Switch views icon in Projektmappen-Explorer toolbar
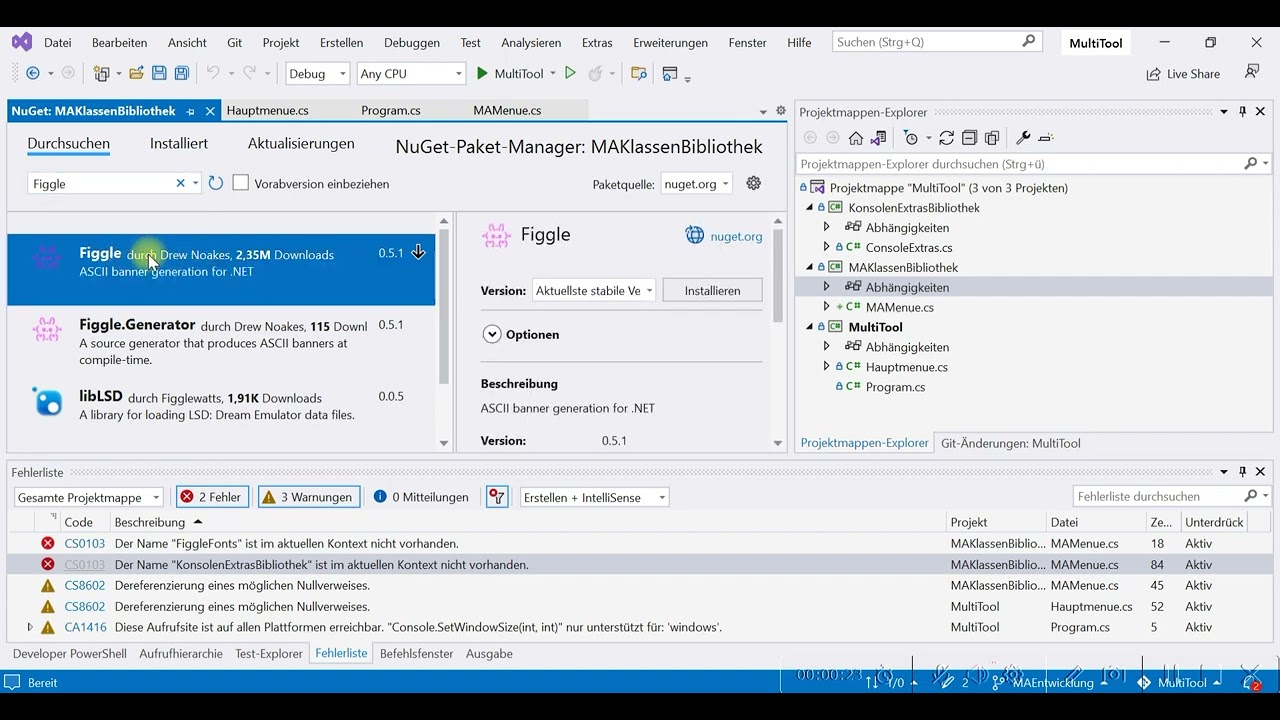This screenshot has height=720, width=1280. [878, 138]
